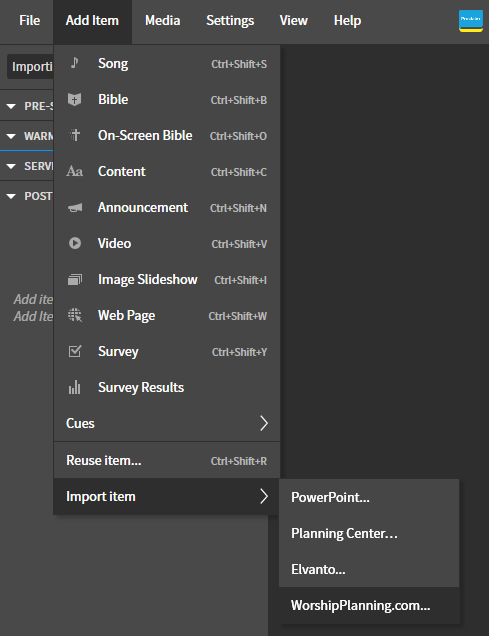Click the Survey checkbox icon

75,351
